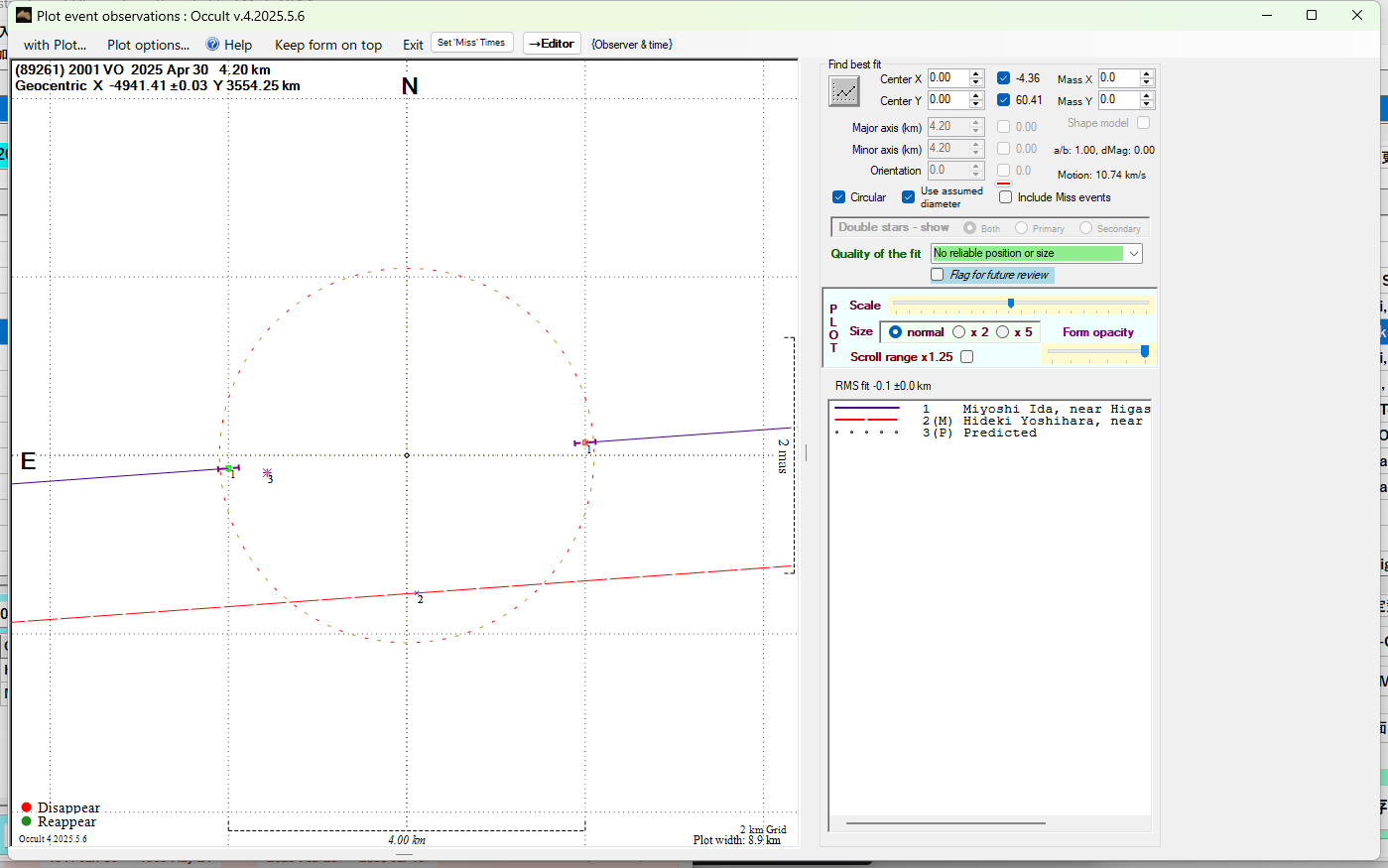
Task: Click the Scale slider handle
Action: point(1011,305)
